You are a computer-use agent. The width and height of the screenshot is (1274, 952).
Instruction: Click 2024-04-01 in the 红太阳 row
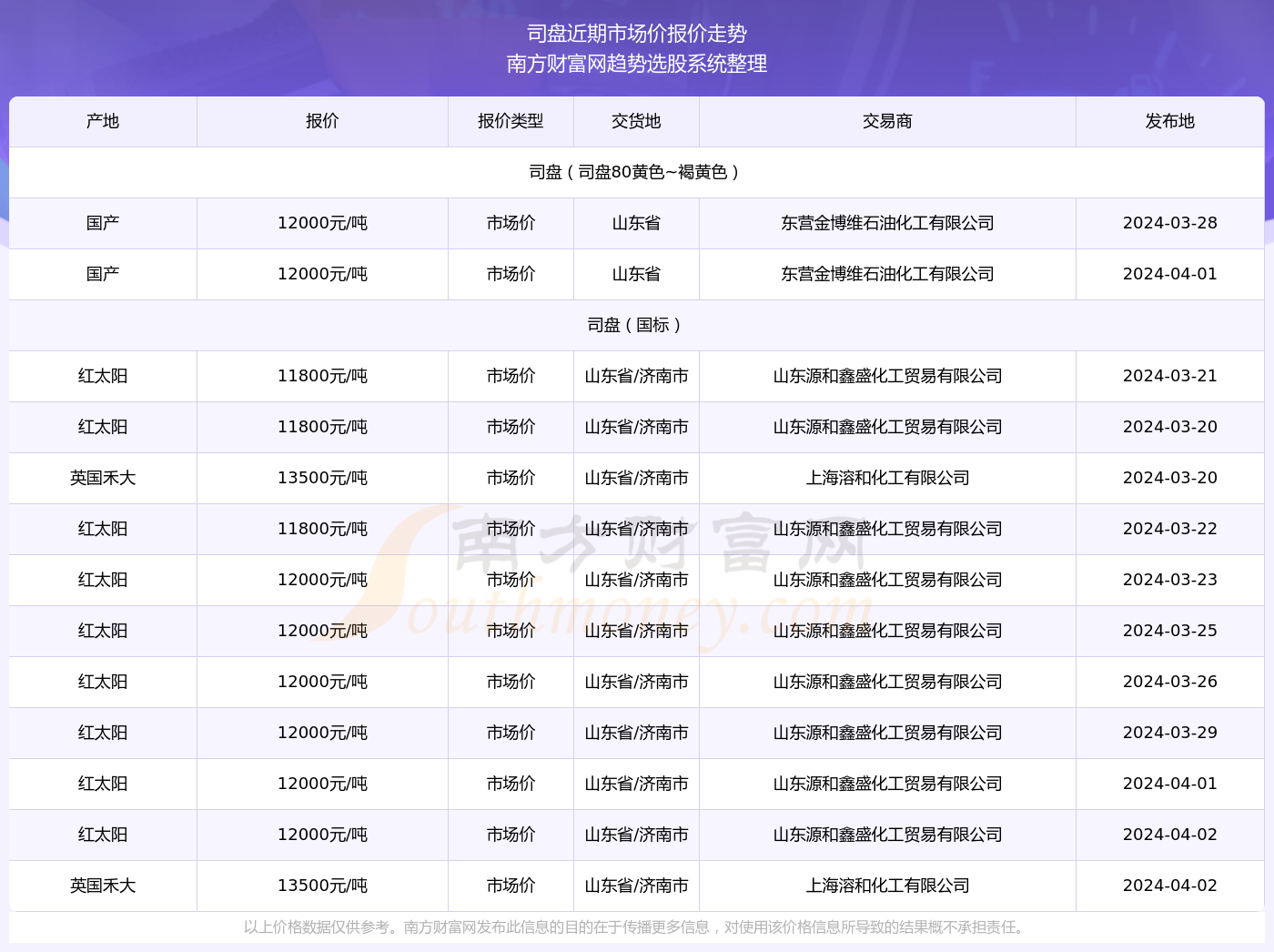click(x=1169, y=784)
